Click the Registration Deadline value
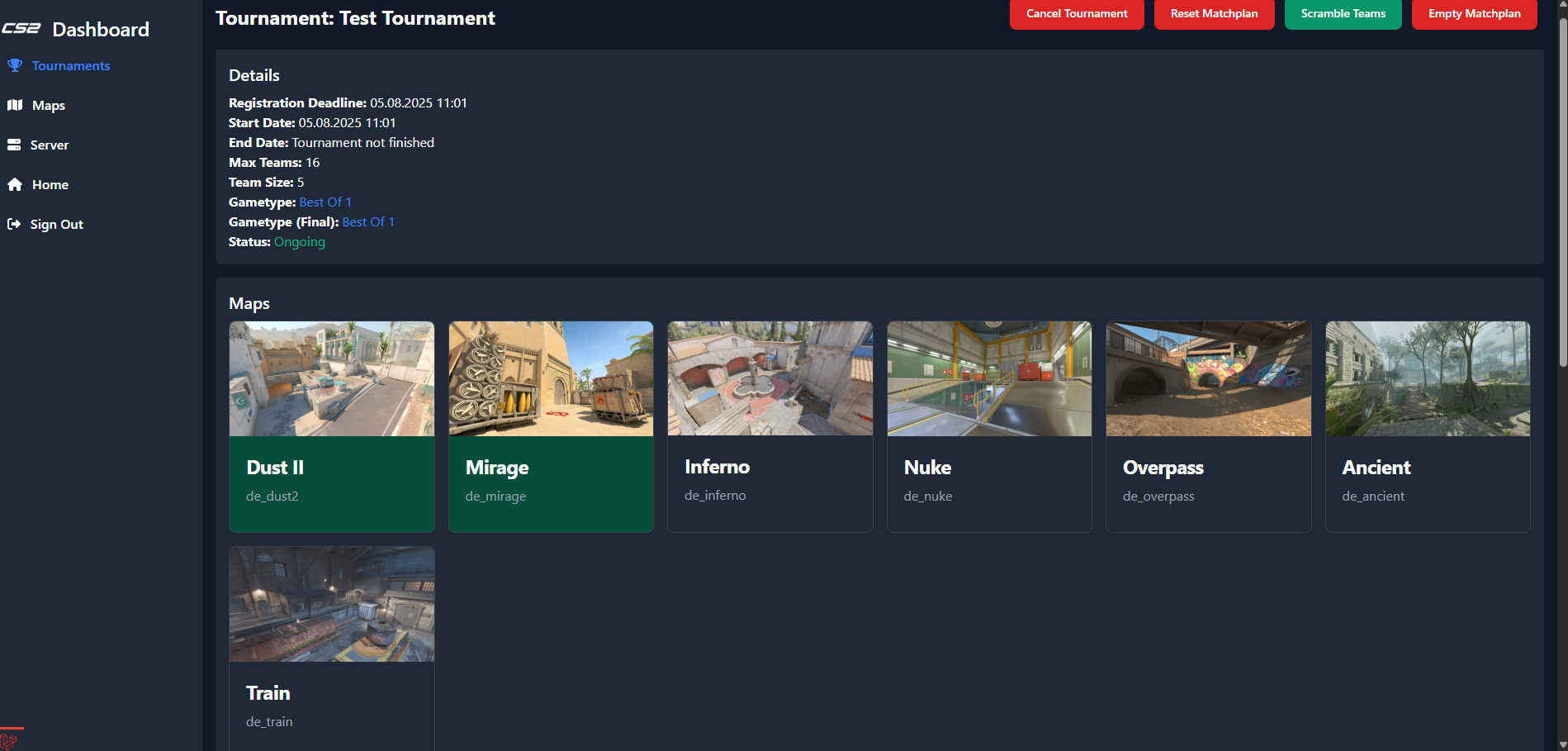The image size is (1568, 751). [x=419, y=102]
